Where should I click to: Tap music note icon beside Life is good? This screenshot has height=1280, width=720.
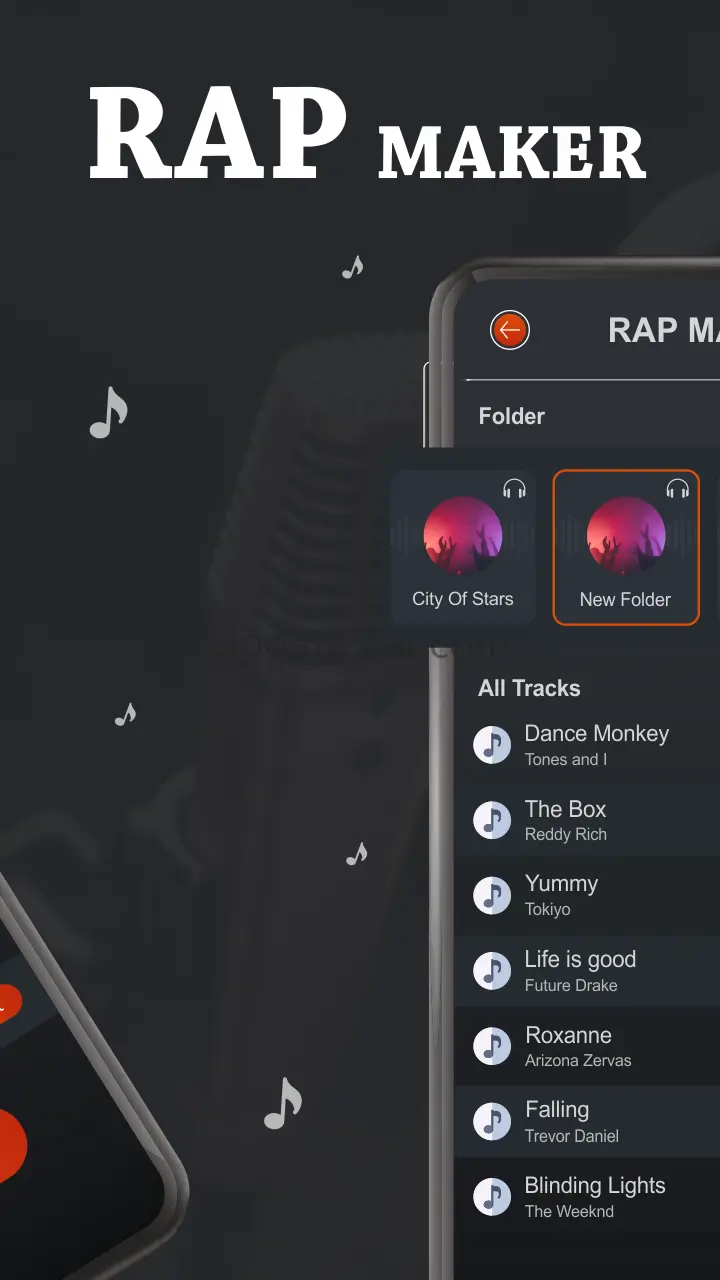tap(492, 971)
